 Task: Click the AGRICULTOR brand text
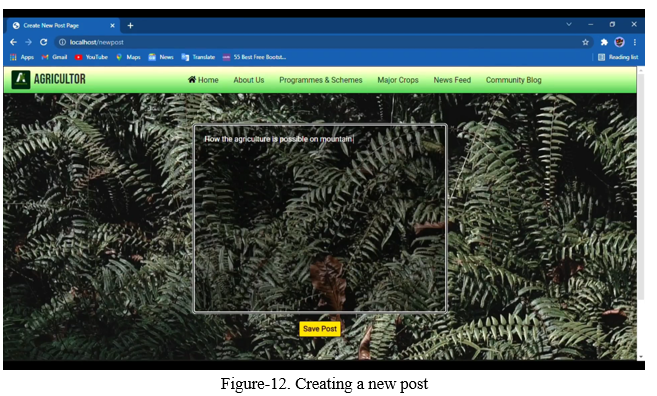click(59, 79)
